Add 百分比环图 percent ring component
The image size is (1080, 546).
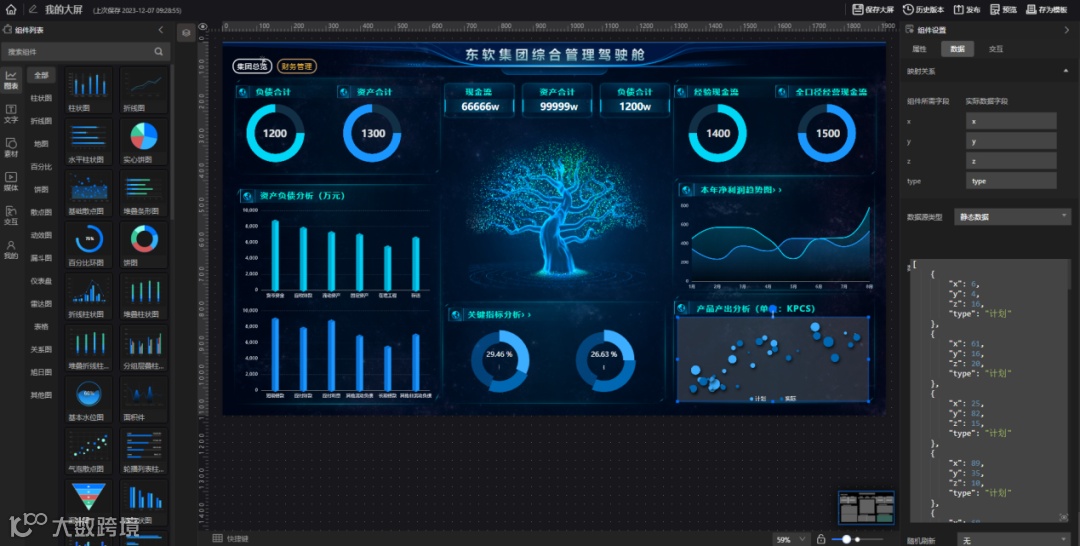tap(89, 244)
